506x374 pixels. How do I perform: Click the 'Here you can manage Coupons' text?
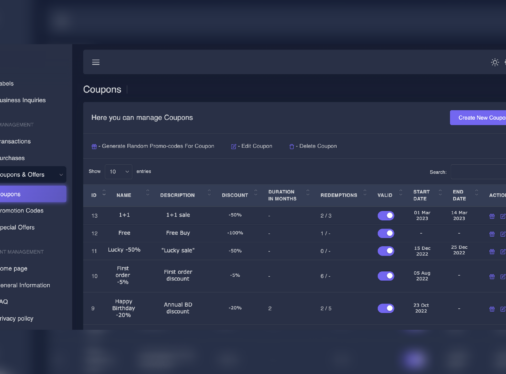click(142, 118)
